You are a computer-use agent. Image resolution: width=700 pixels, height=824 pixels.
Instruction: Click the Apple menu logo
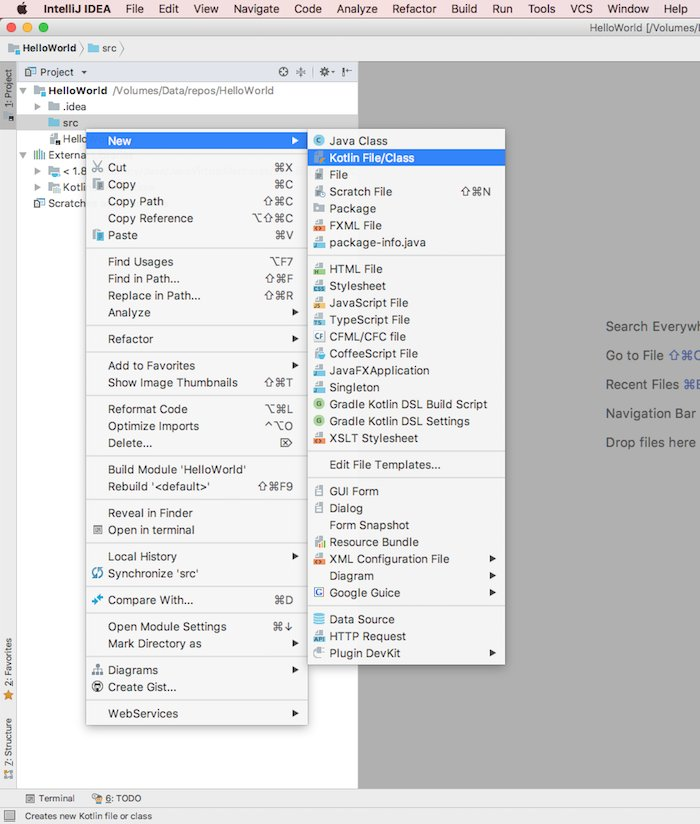pyautogui.click(x=22, y=9)
